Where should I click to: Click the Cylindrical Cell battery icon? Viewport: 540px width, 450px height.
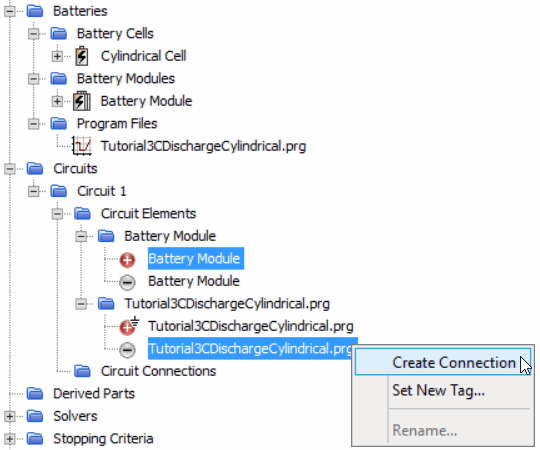(82, 56)
